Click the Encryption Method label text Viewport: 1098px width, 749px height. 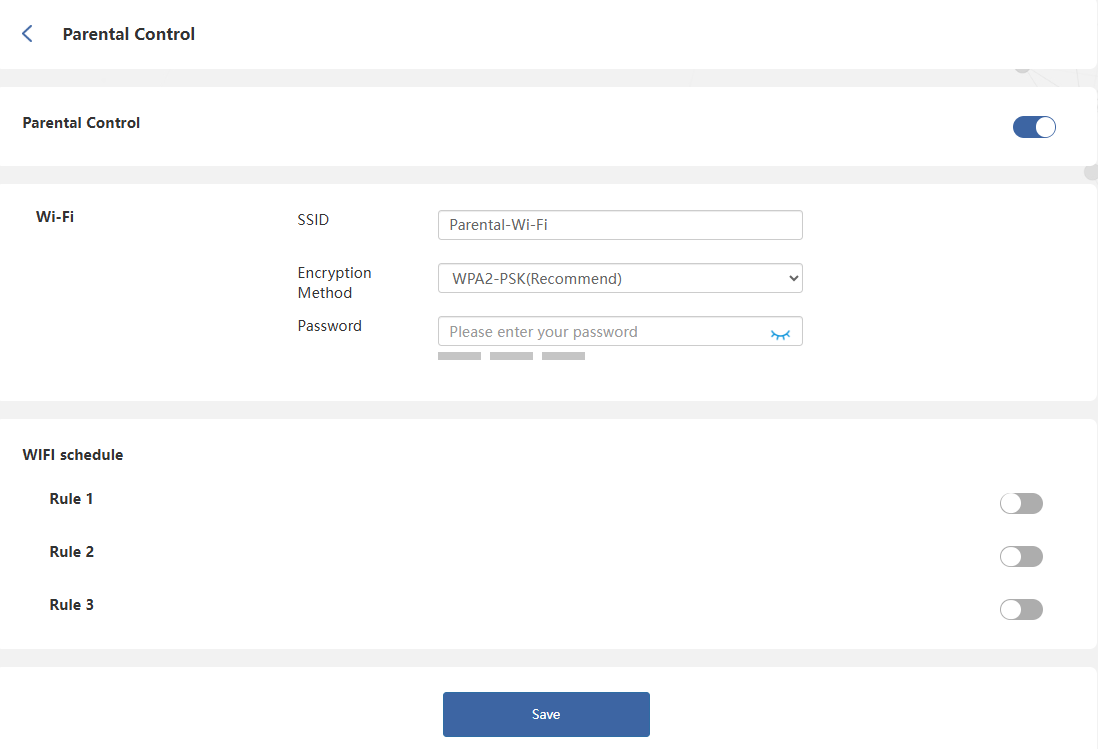click(334, 283)
